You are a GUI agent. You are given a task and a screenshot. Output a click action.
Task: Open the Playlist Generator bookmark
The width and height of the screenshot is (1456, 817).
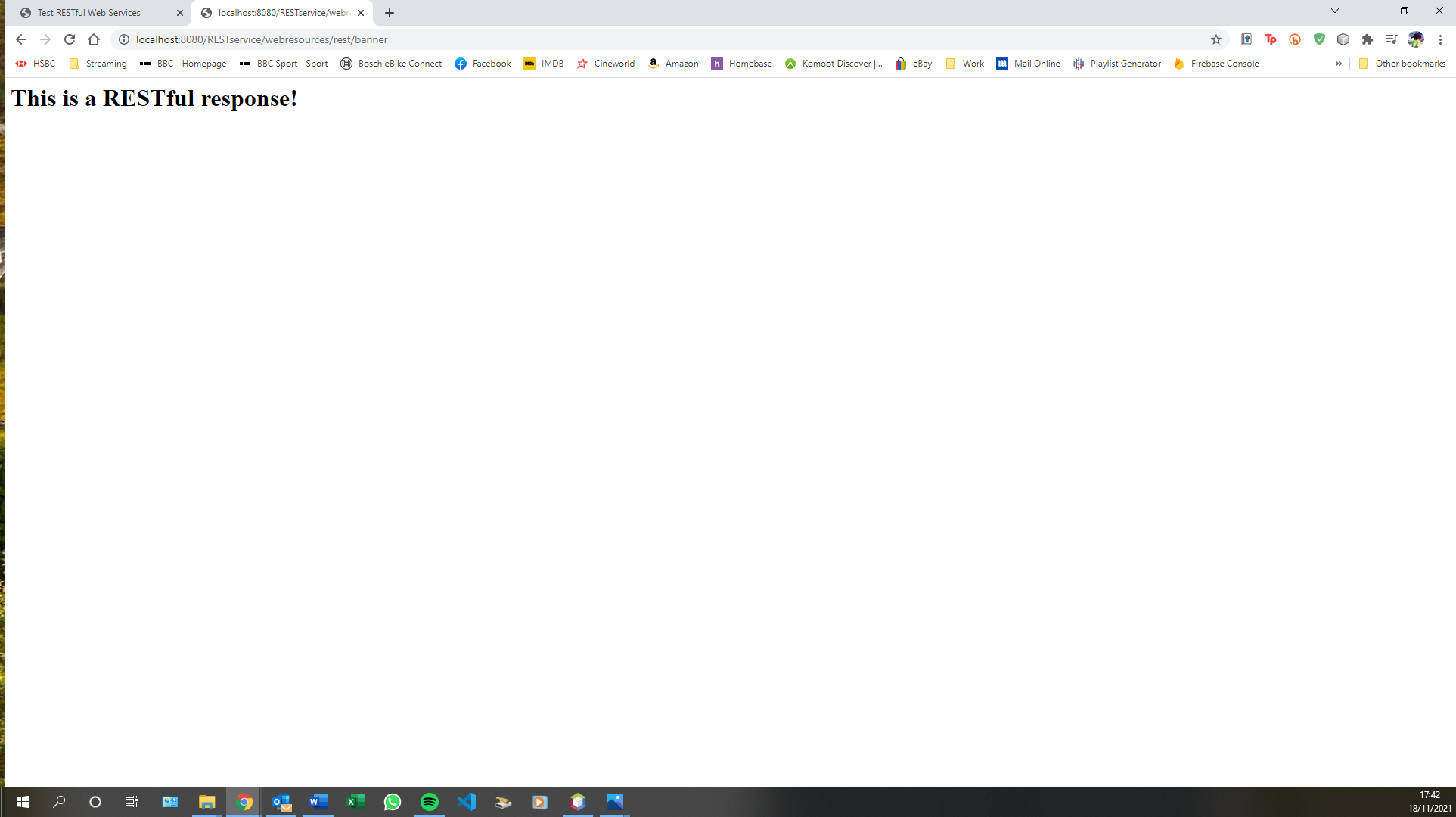coord(1117,64)
